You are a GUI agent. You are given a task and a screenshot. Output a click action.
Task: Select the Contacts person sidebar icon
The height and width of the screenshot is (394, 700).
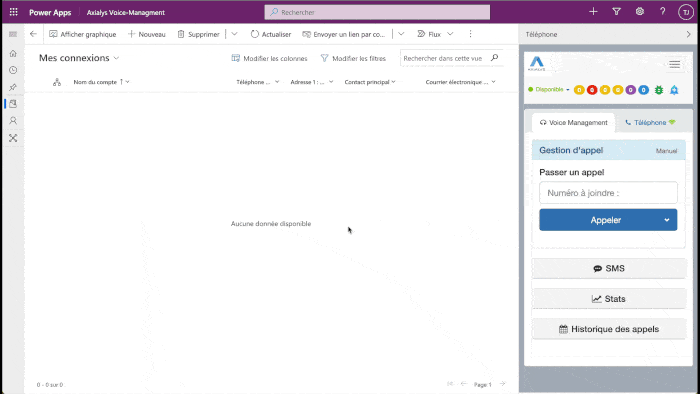pyautogui.click(x=13, y=120)
